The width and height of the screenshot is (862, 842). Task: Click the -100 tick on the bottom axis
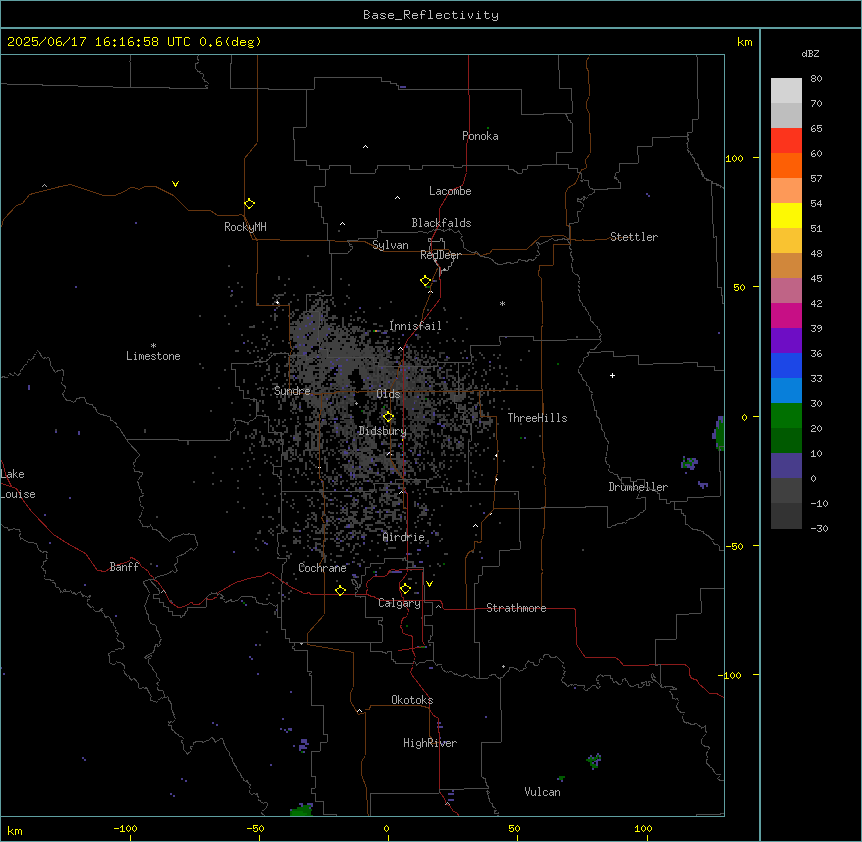125,828
